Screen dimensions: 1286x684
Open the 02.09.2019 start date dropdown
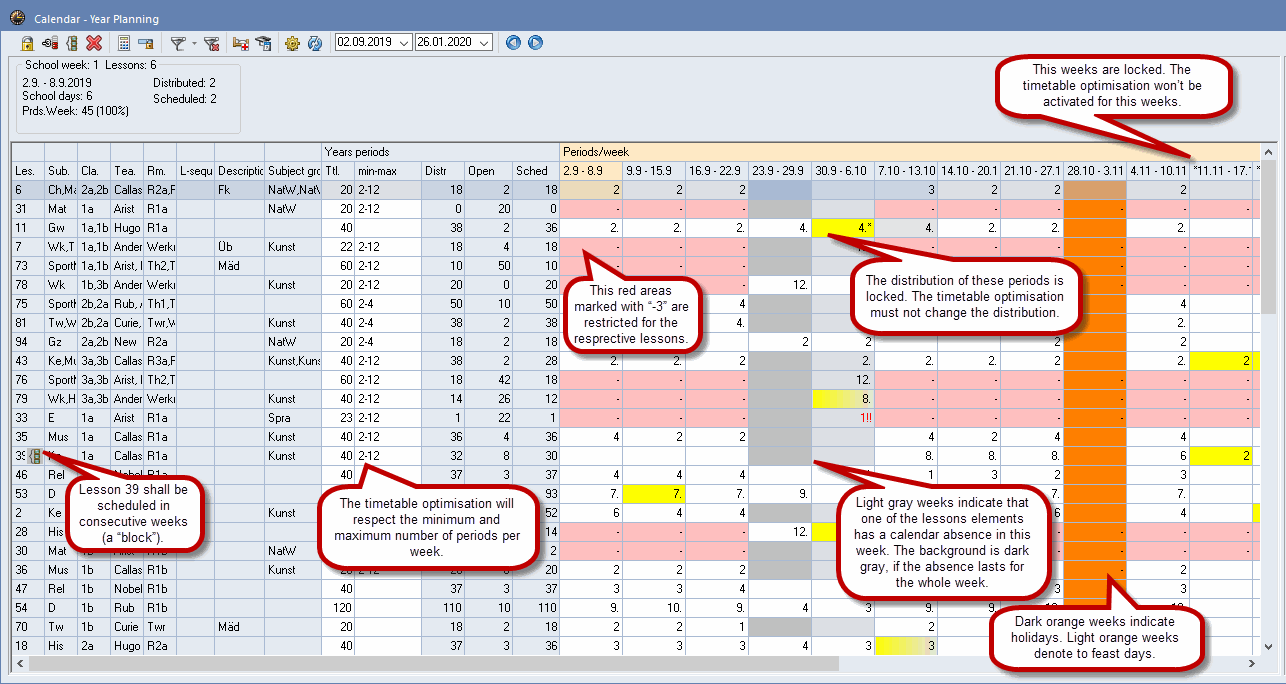pyautogui.click(x=404, y=42)
